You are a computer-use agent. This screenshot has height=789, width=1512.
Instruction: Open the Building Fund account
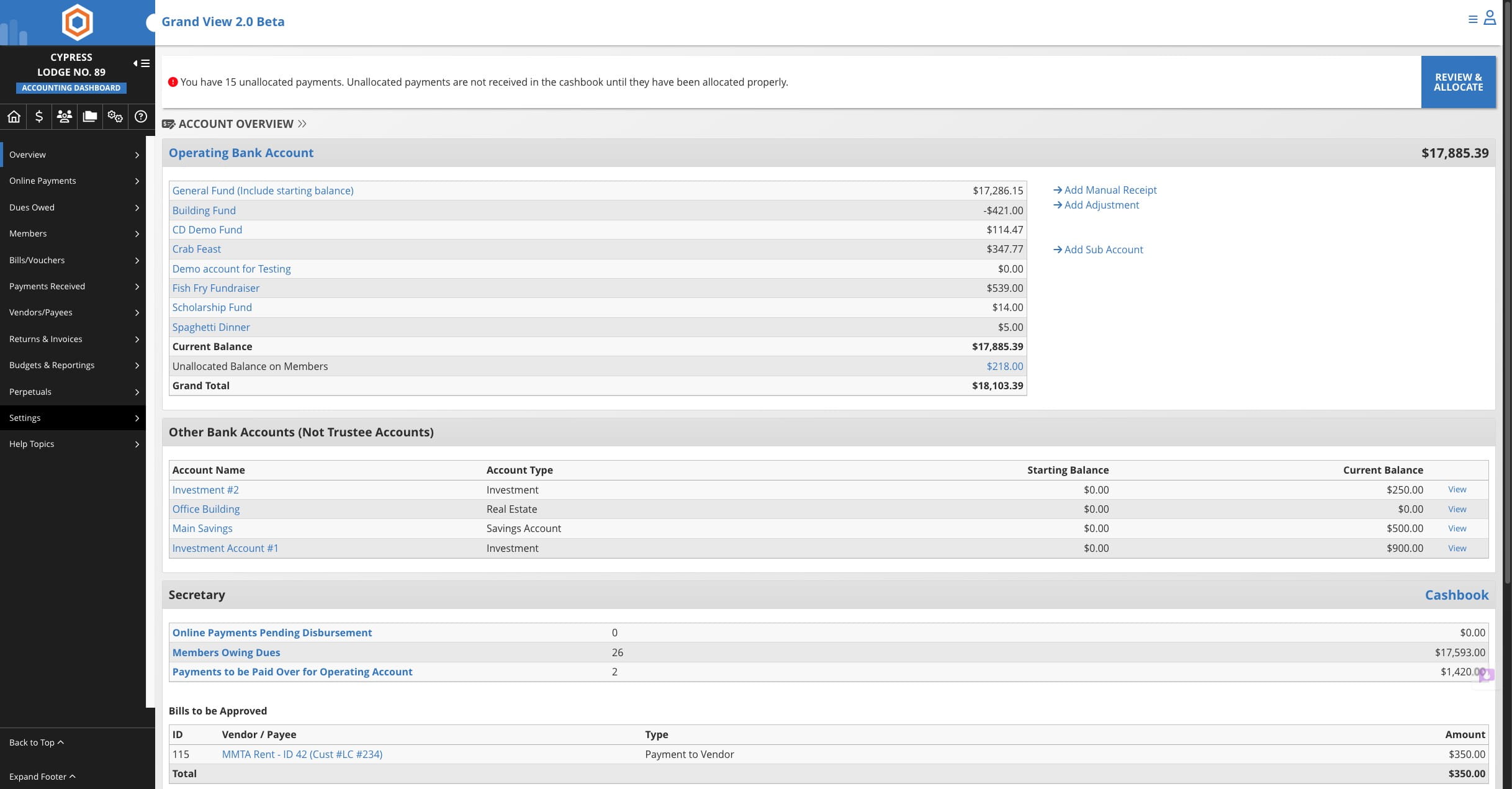tap(204, 210)
